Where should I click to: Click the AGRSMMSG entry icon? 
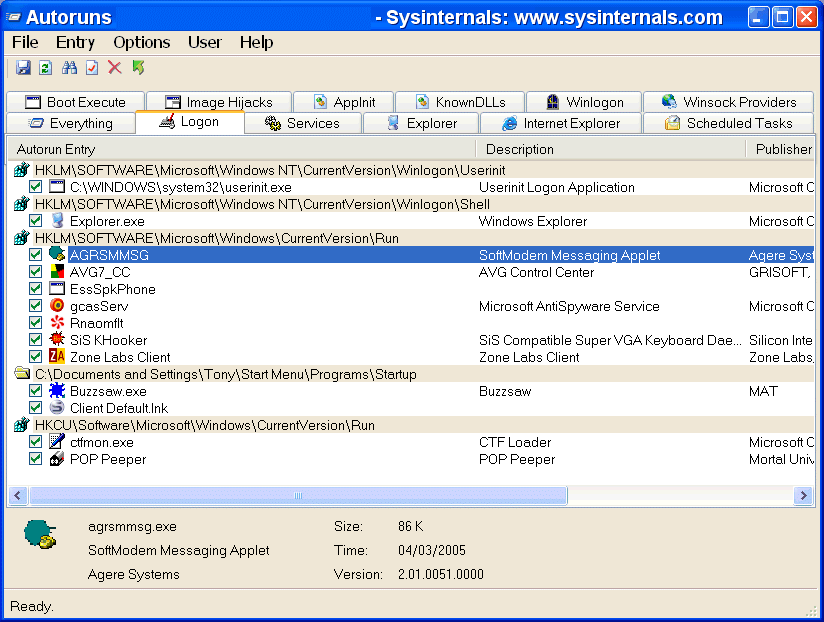click(x=57, y=254)
